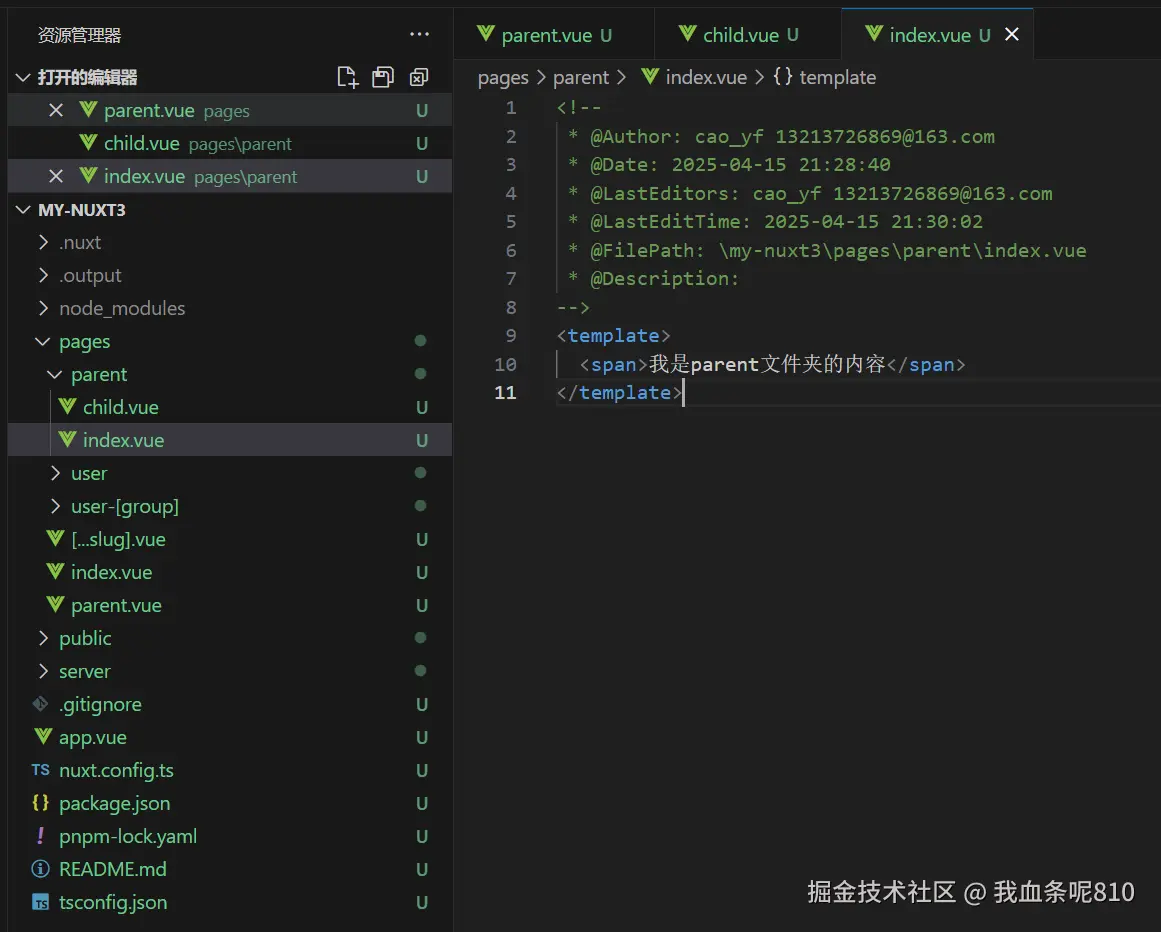Click Close All Editors icon
This screenshot has width=1161, height=932.
(419, 77)
